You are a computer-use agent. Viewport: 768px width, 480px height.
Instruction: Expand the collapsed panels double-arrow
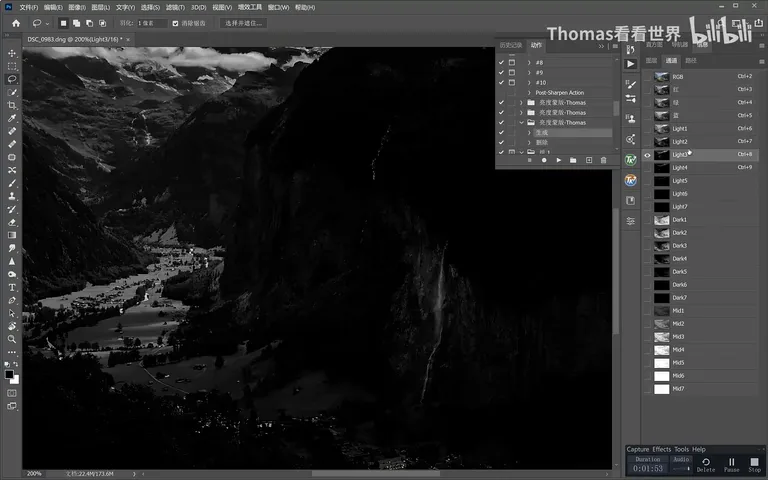[x=601, y=46]
